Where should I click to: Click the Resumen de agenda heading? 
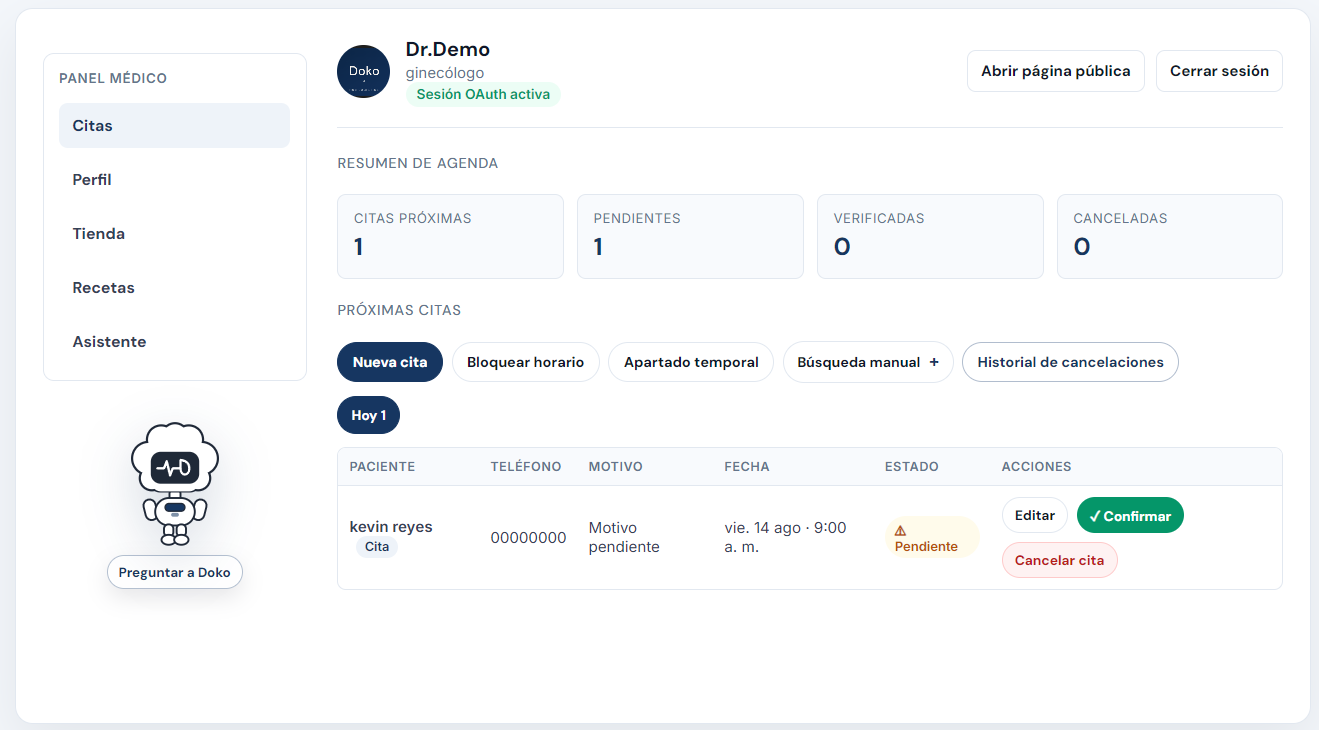[x=418, y=163]
